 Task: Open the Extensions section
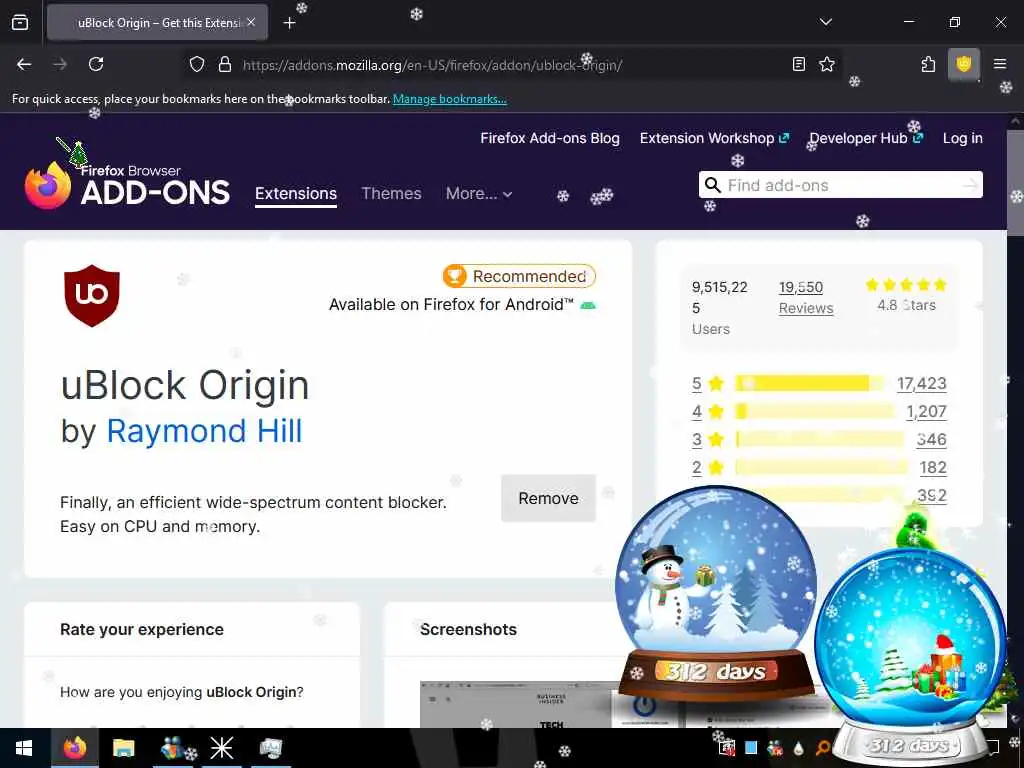(296, 194)
